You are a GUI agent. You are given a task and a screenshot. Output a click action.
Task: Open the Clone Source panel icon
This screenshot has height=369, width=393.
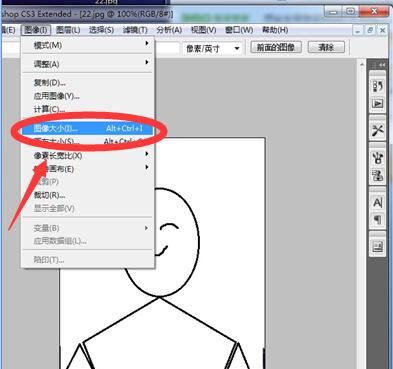pos(378,175)
